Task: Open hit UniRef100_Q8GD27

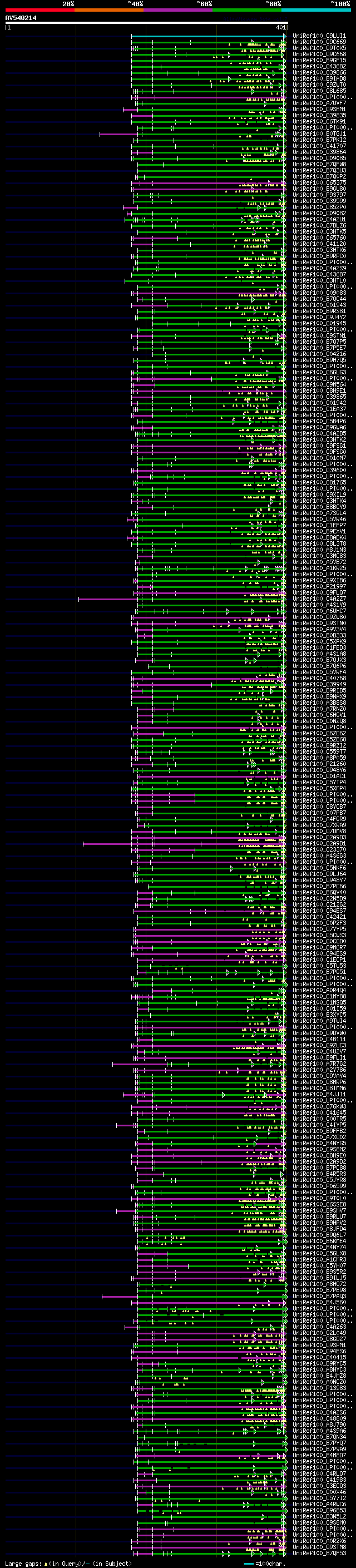Action: point(319,1339)
